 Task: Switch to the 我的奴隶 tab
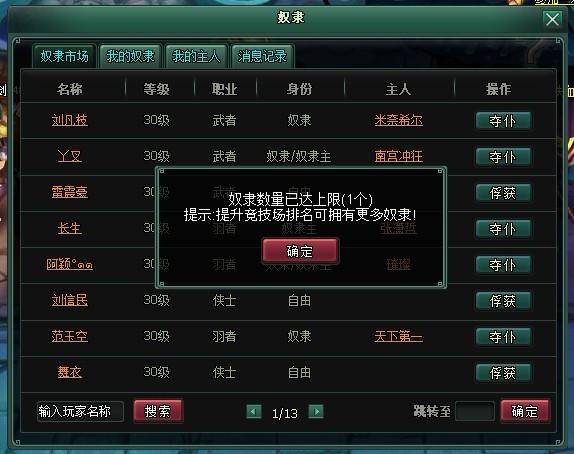tap(130, 56)
